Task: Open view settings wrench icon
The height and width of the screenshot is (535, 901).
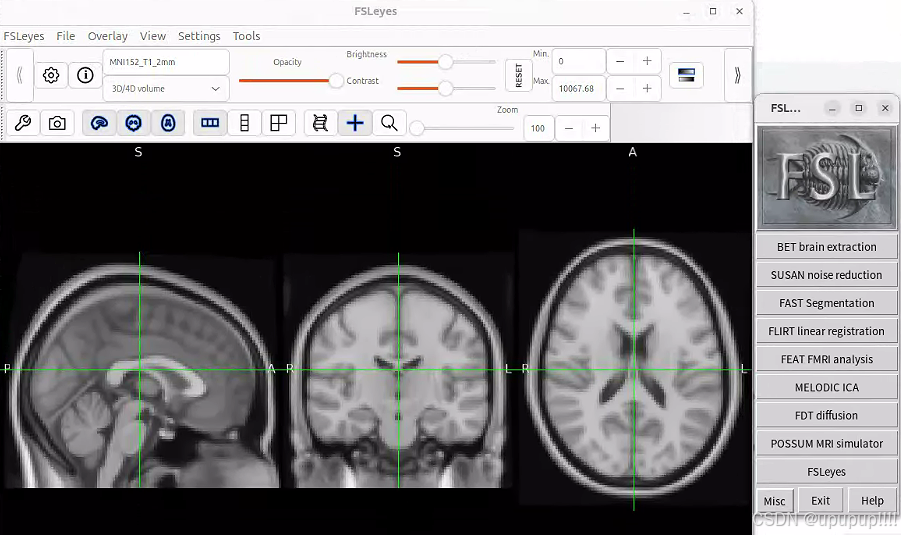Action: pos(22,123)
